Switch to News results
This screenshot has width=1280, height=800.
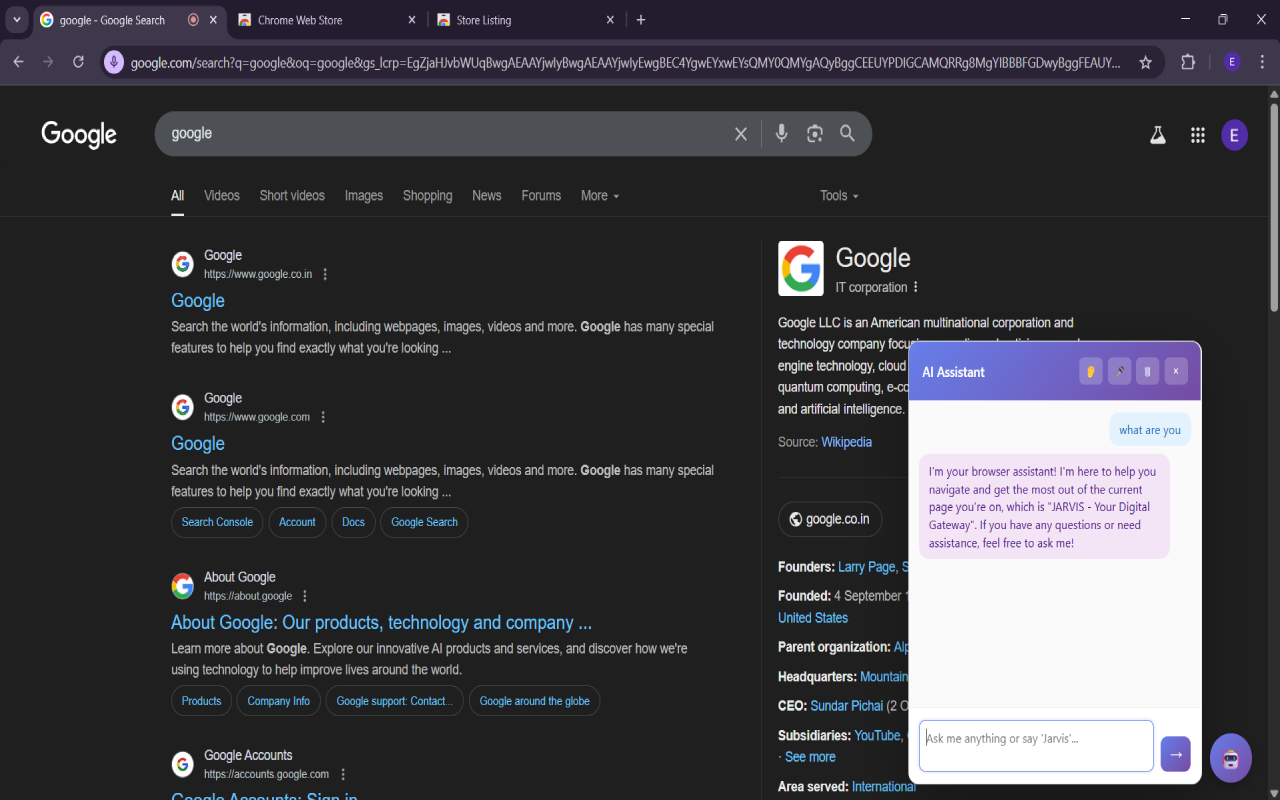487,196
